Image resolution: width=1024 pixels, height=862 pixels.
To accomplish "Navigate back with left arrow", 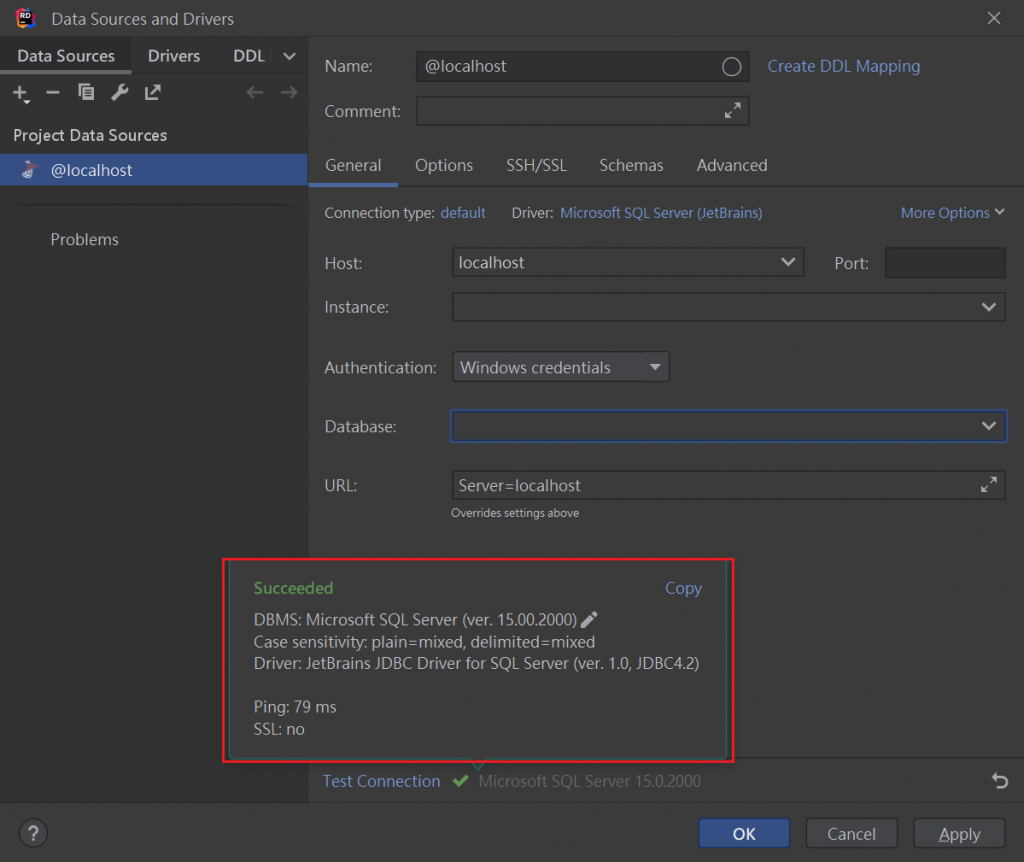I will (x=255, y=93).
